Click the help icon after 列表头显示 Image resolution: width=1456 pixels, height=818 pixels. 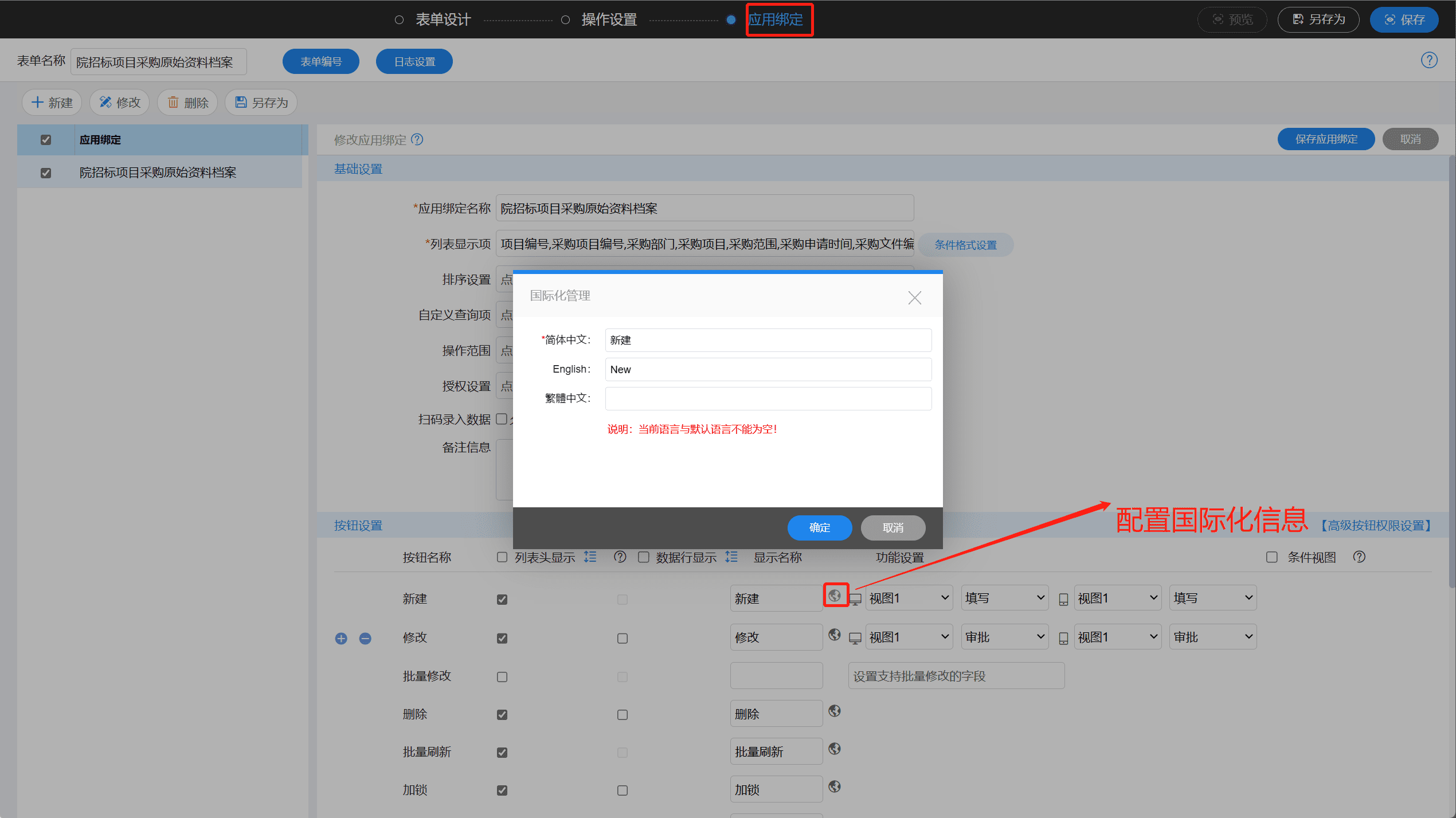(x=620, y=557)
